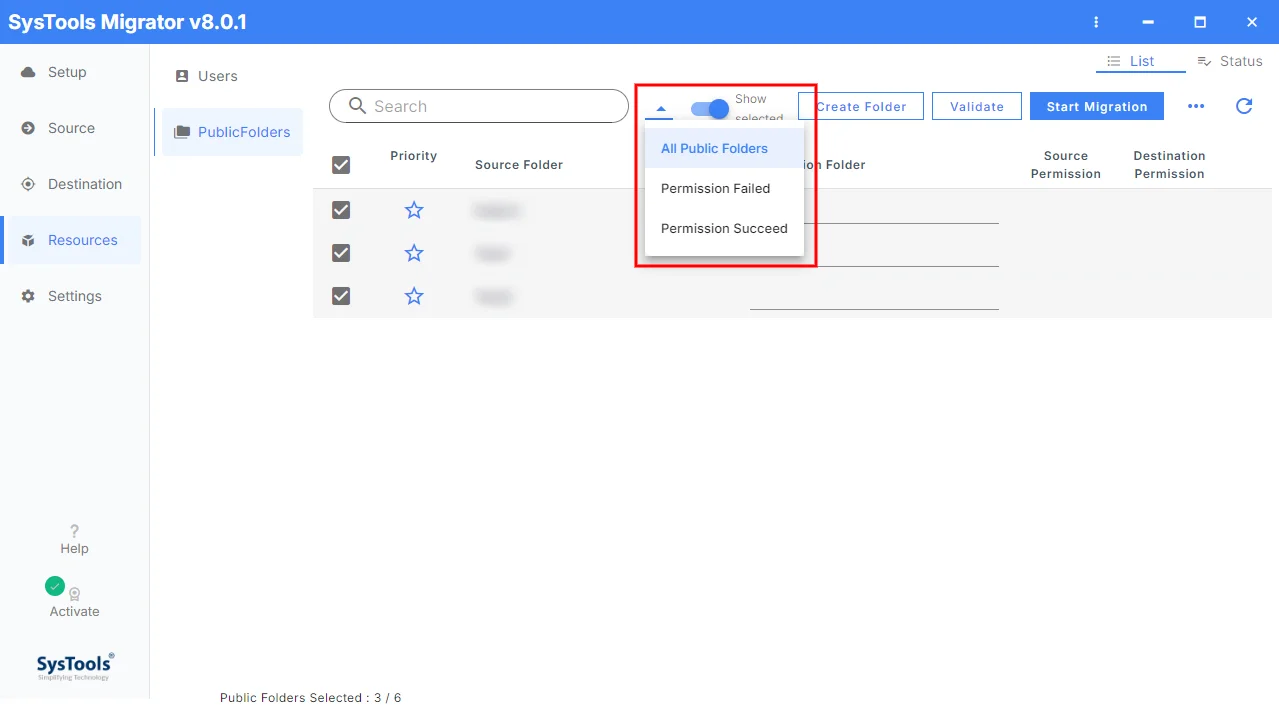Select All Public Folders filter option

[724, 148]
